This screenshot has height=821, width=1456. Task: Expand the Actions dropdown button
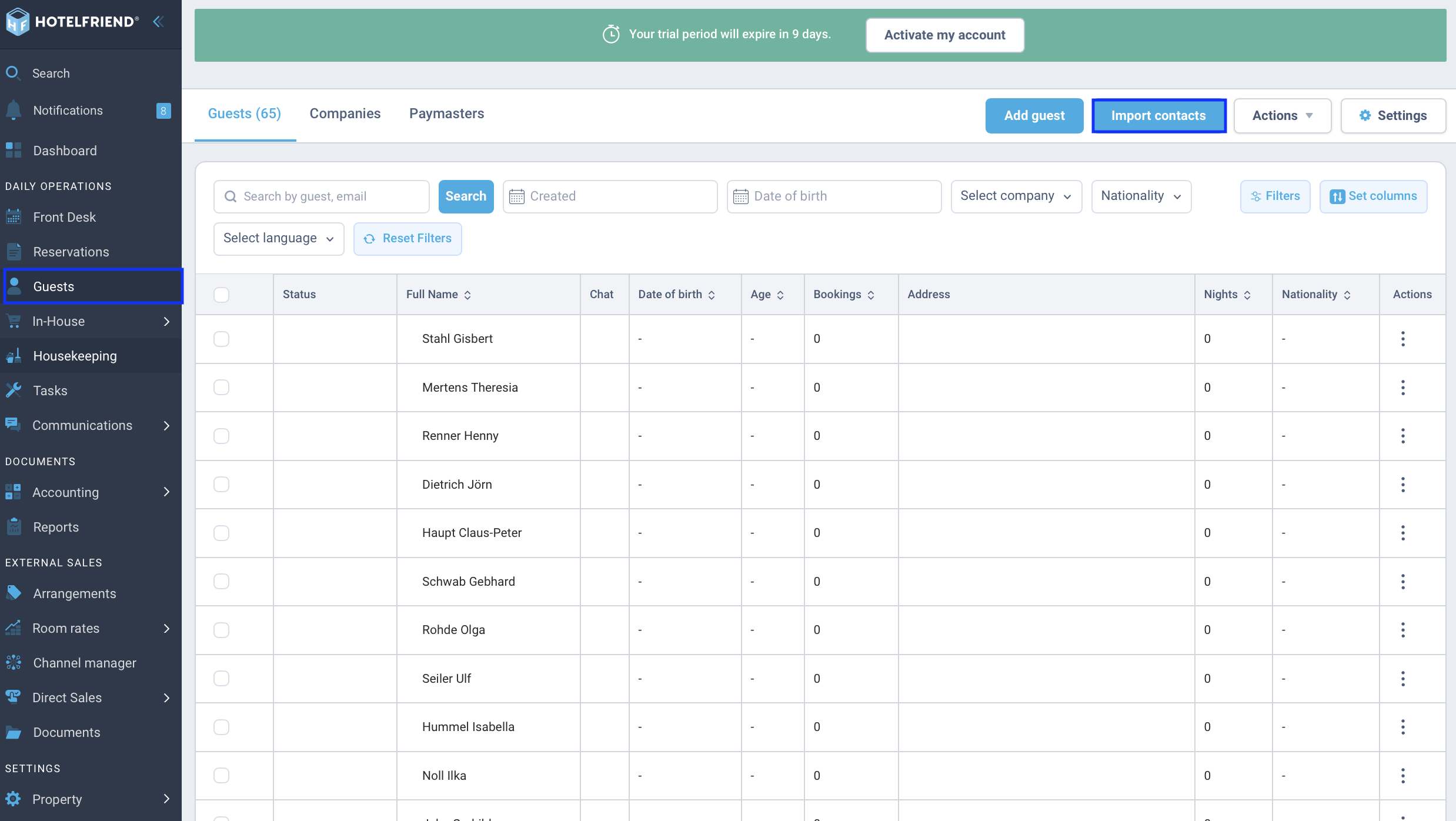[x=1282, y=116]
